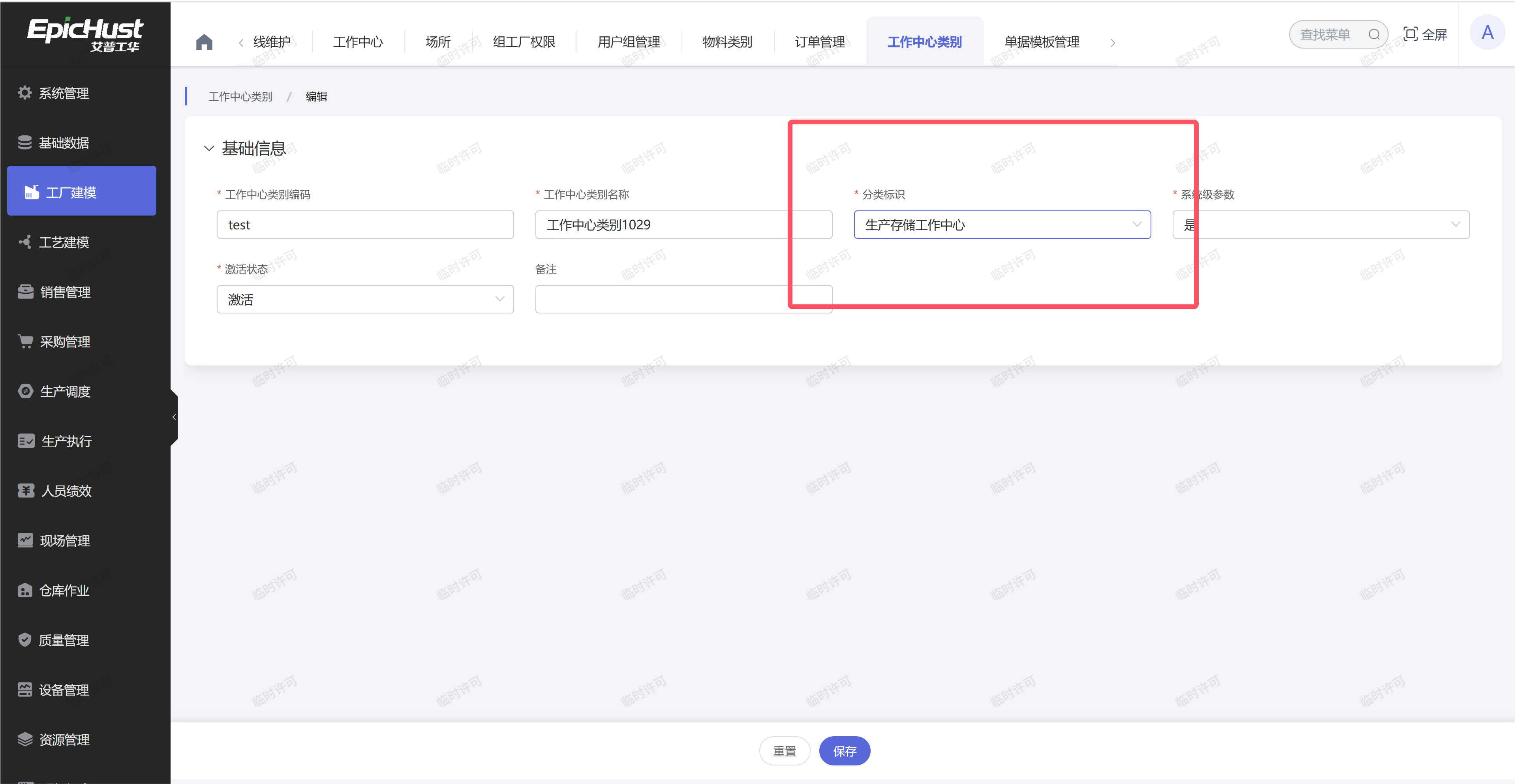Click the search magnifier in 查找菜单 box
The image size is (1515, 784).
pos(1374,35)
